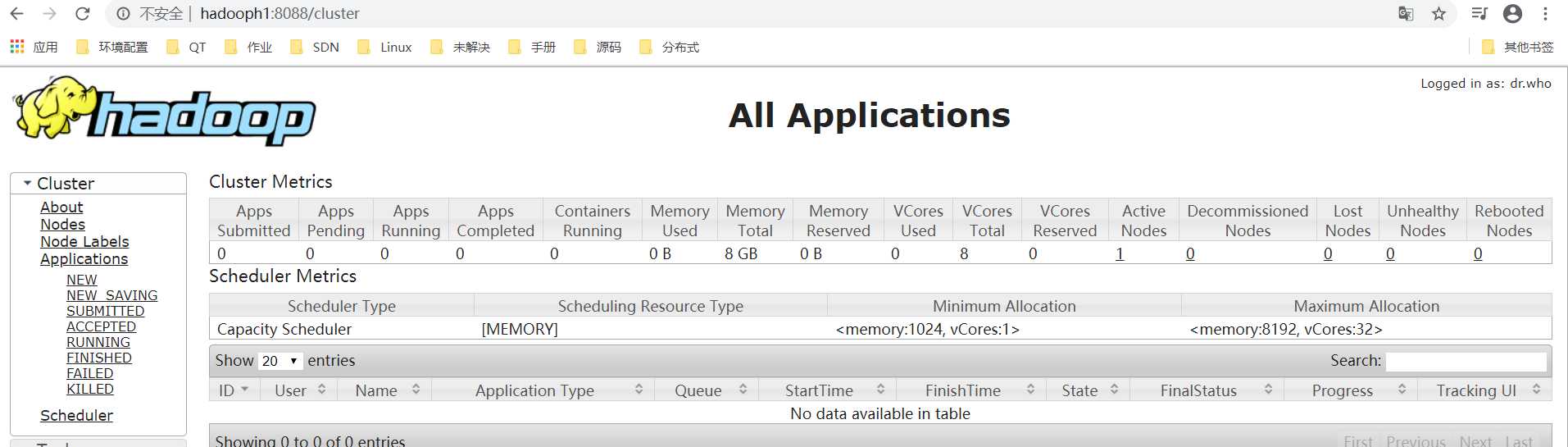Image resolution: width=1568 pixels, height=447 pixels.
Task: Sort table by Progress column
Action: (x=1352, y=390)
